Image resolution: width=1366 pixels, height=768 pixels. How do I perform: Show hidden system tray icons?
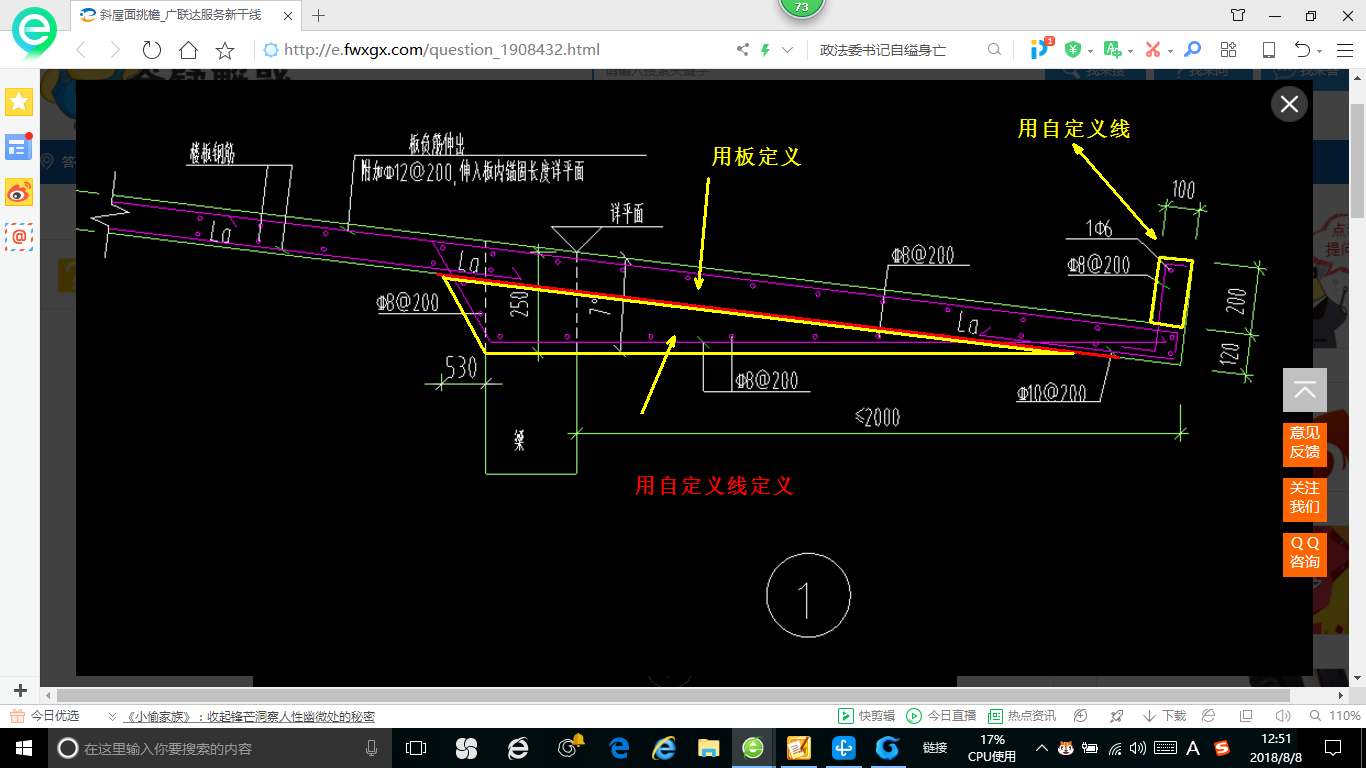coord(1041,748)
